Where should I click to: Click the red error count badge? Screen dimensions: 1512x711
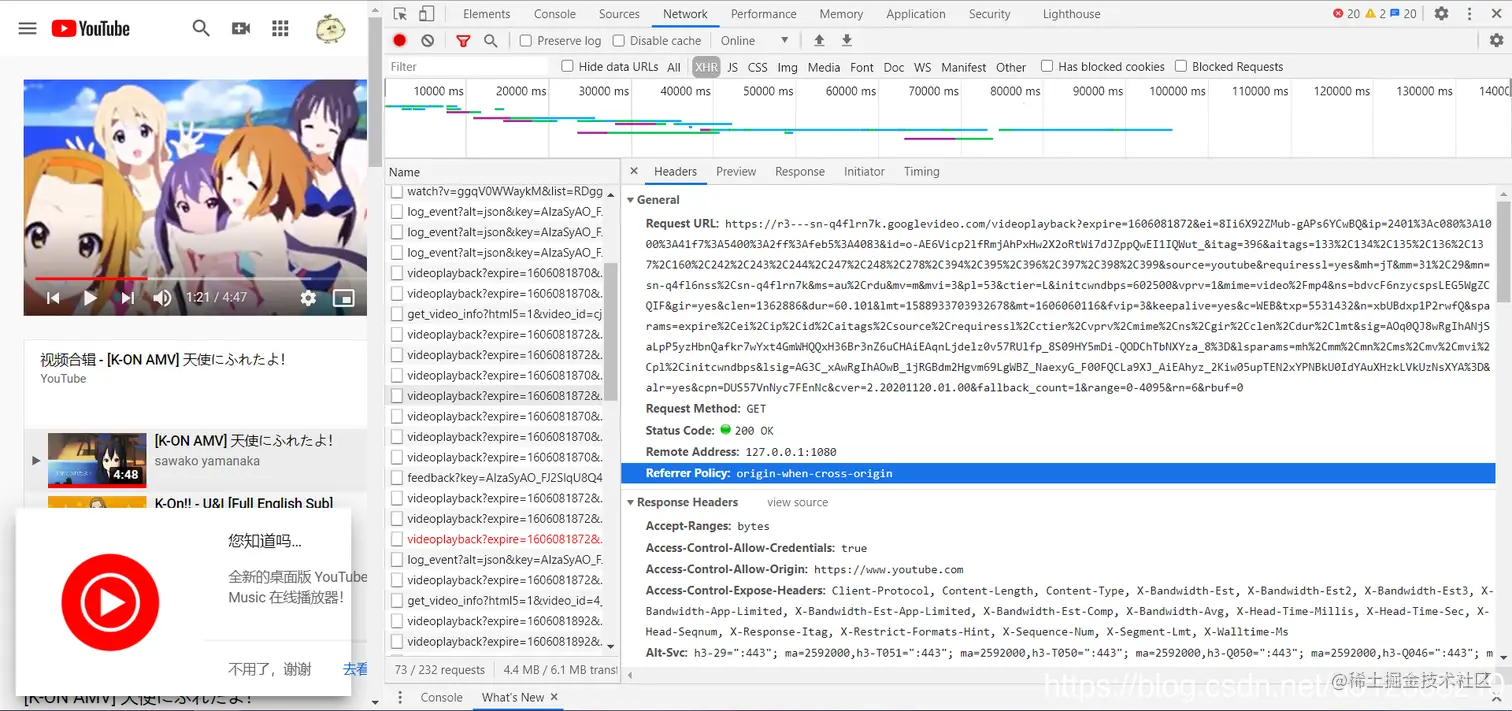[1347, 14]
